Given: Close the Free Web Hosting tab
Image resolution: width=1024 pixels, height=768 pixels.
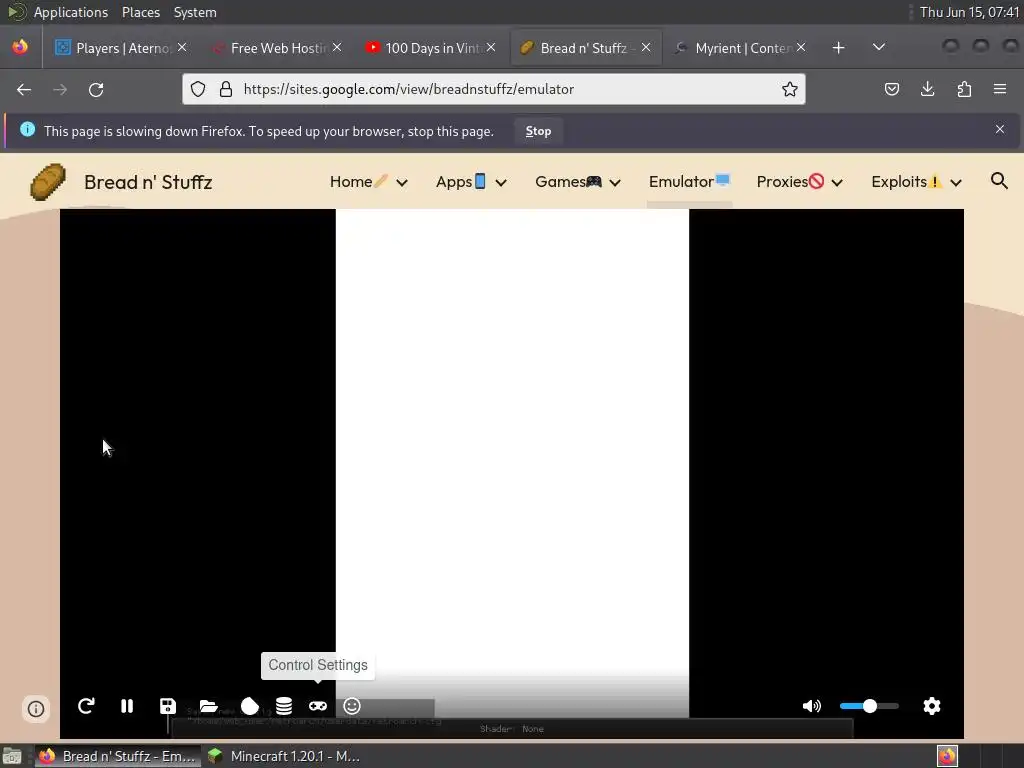Looking at the screenshot, I should pyautogui.click(x=337, y=47).
